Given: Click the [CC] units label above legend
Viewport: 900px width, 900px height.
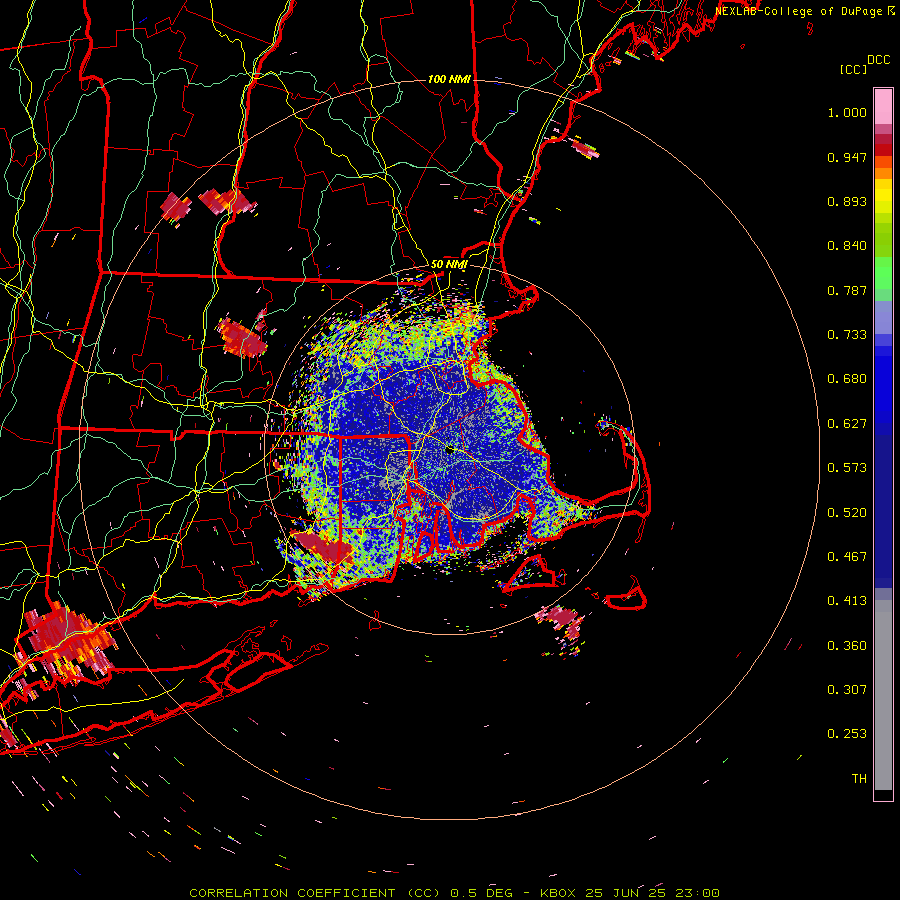Looking at the screenshot, I should pos(853,69).
